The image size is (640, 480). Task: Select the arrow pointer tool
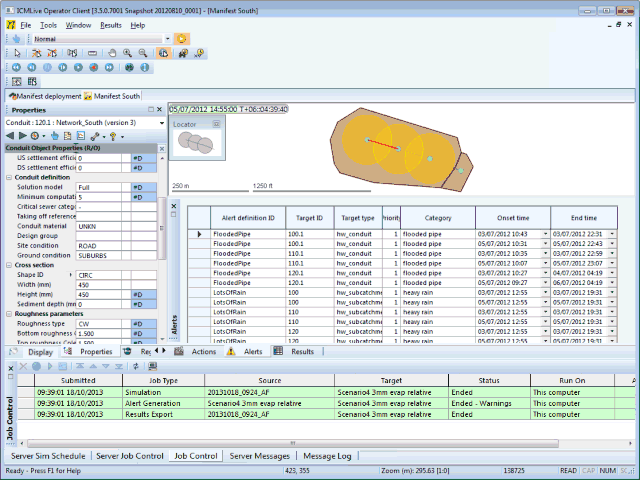coord(16,52)
